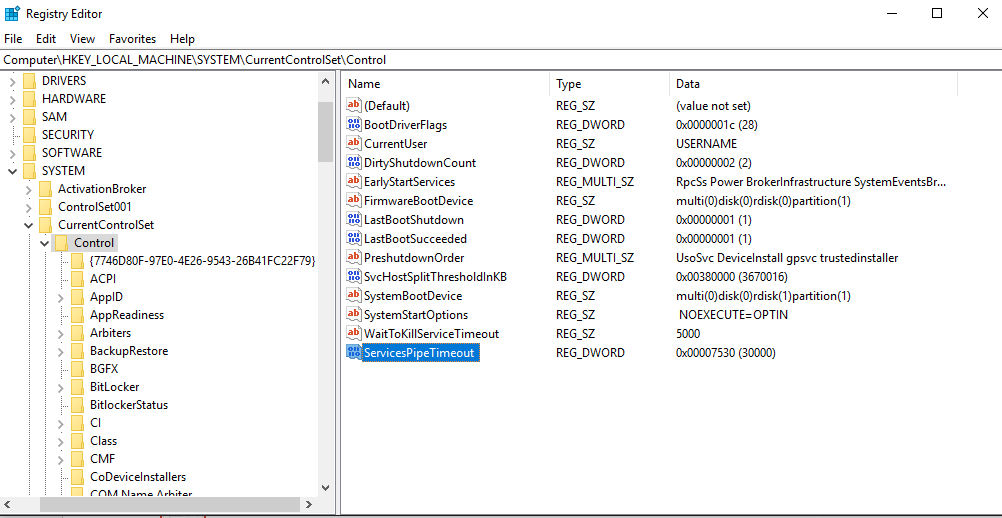The width and height of the screenshot is (1002, 518).
Task: Click the CurrentUser string value icon
Action: click(x=353, y=144)
